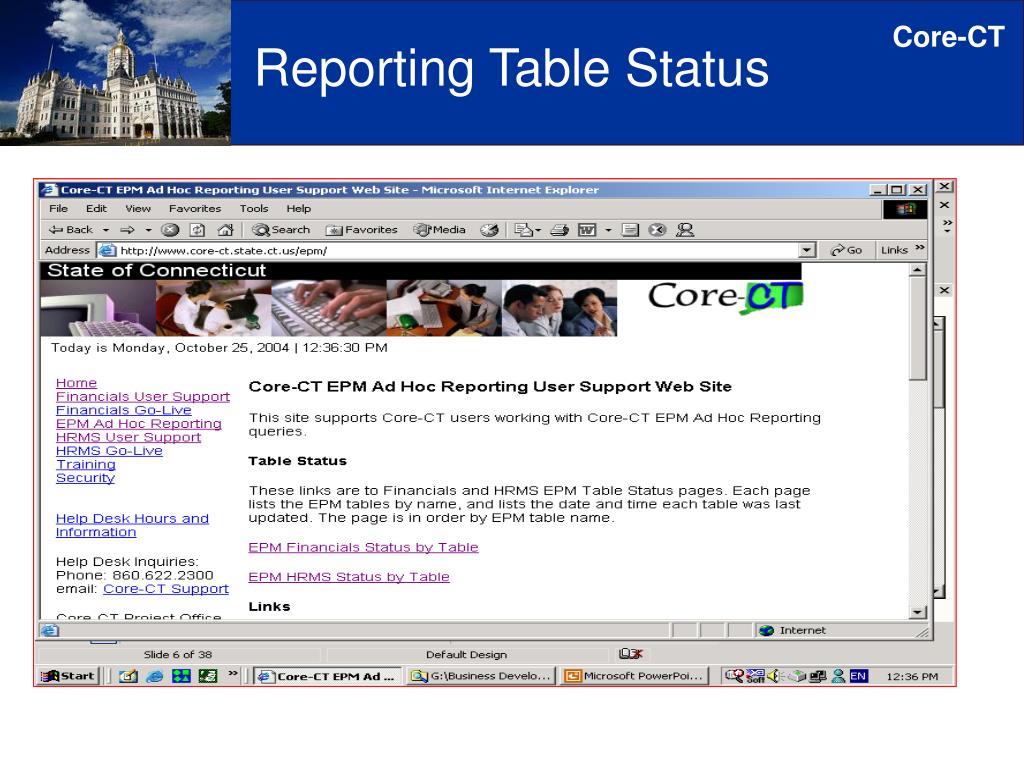Open the Edit menu
The image size is (1024, 768).
click(97, 209)
